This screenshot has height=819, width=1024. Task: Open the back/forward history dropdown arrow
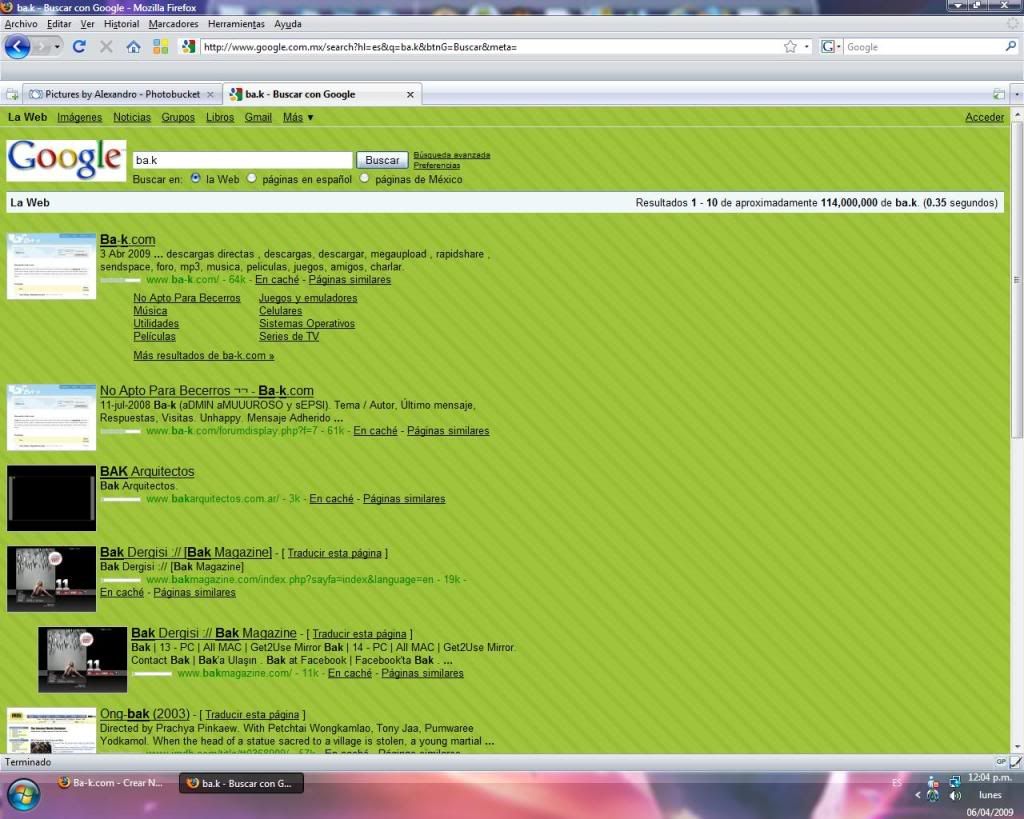click(x=57, y=47)
